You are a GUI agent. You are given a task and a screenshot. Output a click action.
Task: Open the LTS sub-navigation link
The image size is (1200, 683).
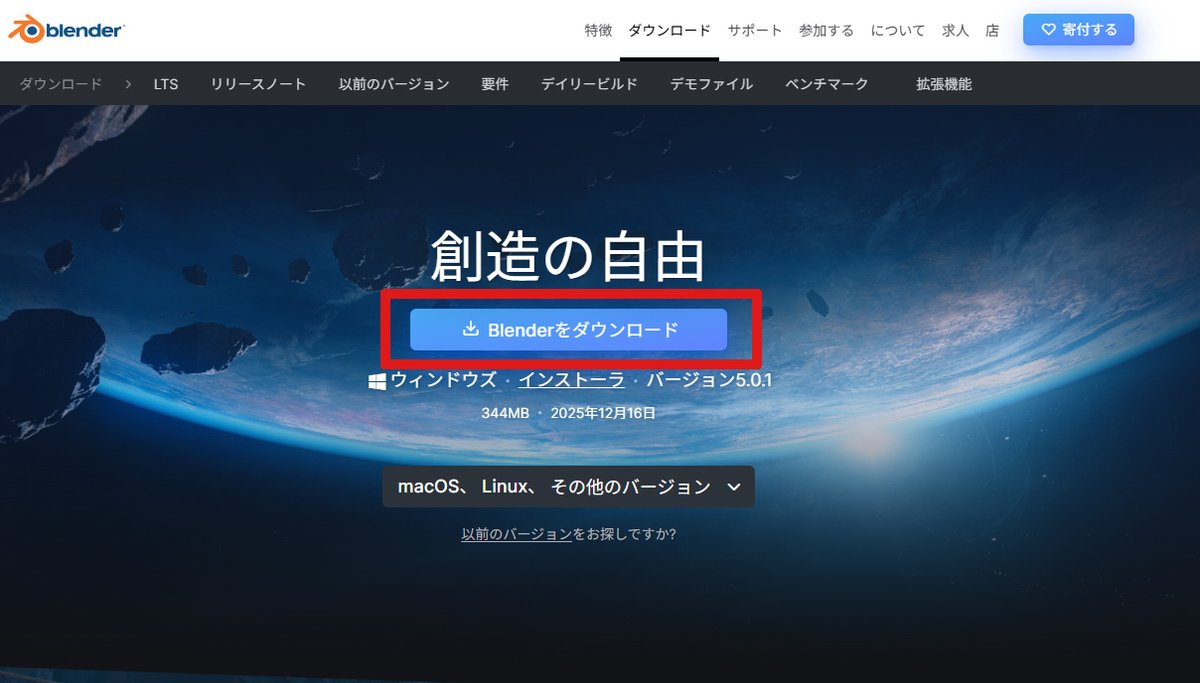pos(166,84)
